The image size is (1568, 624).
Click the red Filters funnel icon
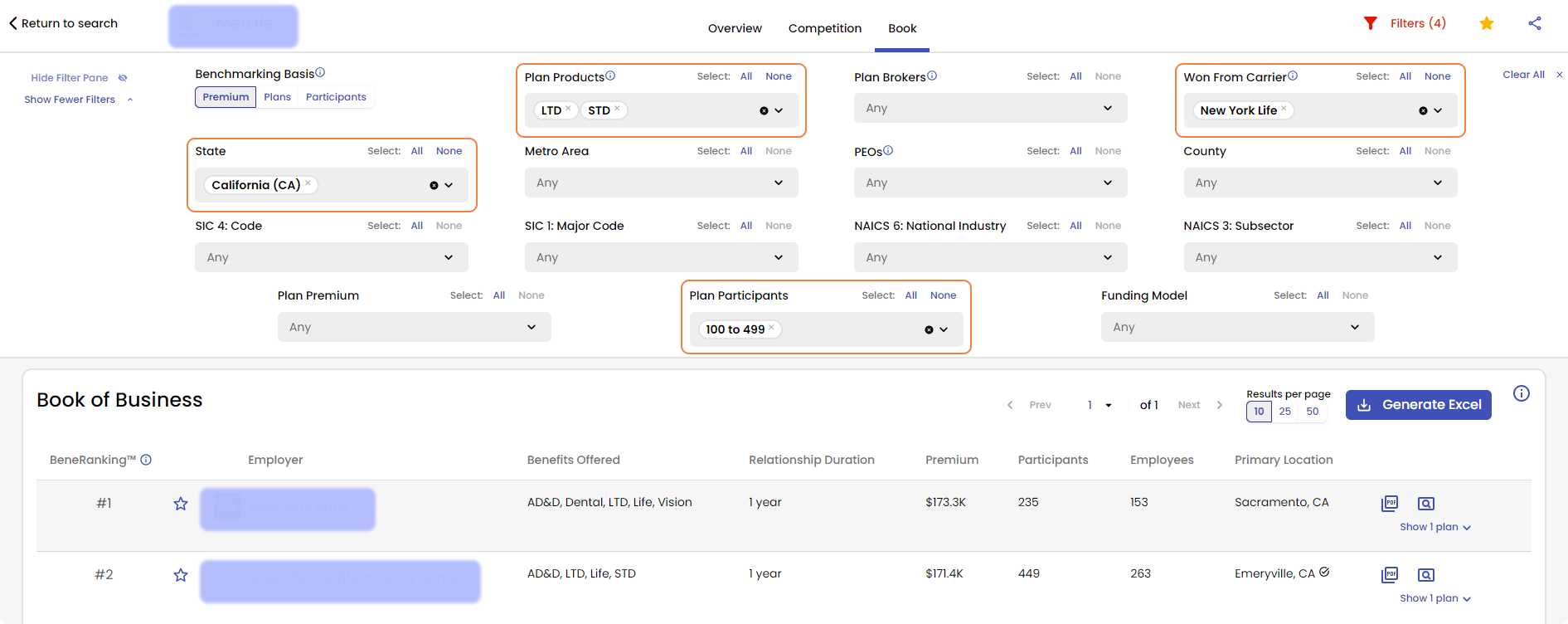(1371, 23)
